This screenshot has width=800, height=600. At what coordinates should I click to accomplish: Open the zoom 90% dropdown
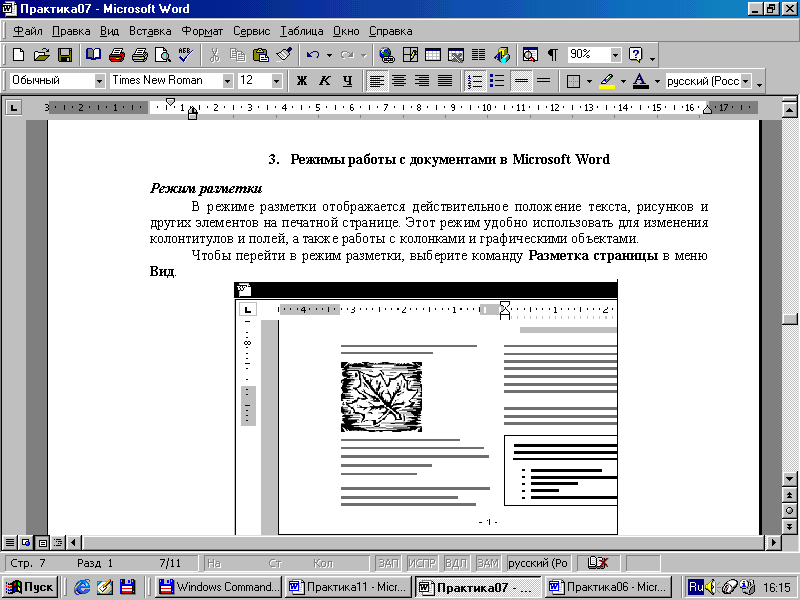click(x=616, y=55)
